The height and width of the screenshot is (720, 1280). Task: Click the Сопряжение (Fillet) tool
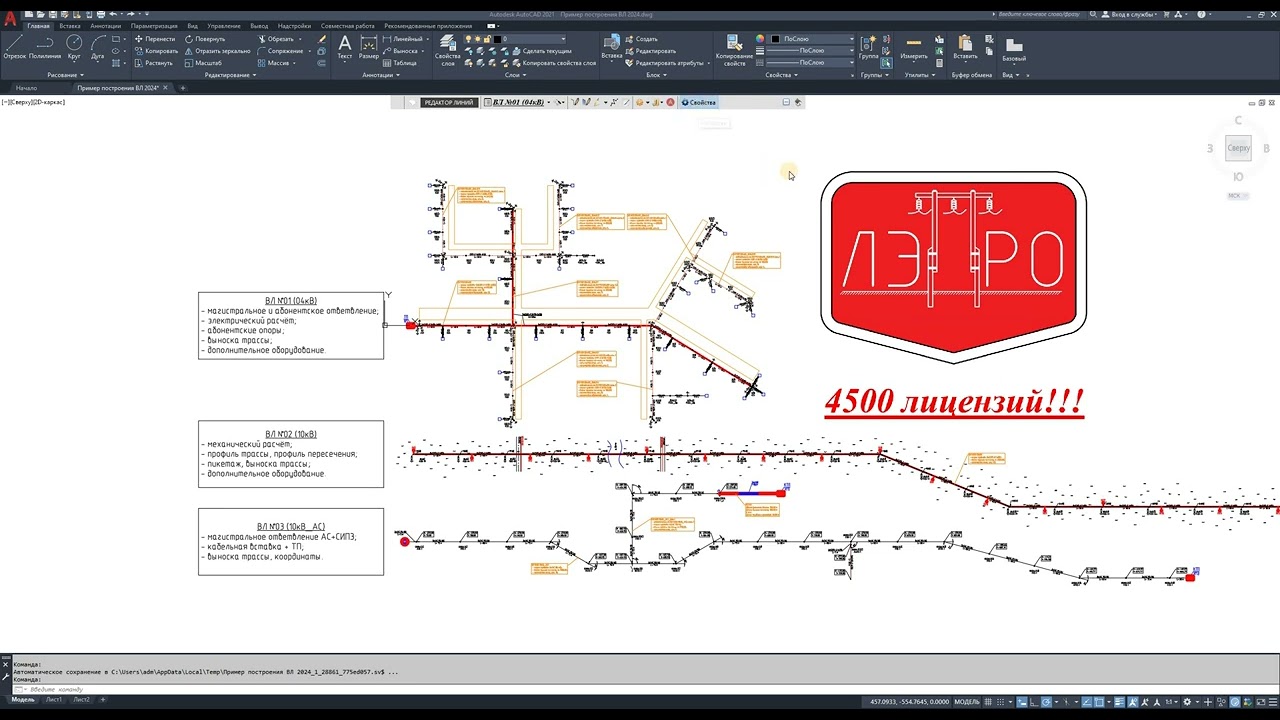[x=280, y=51]
